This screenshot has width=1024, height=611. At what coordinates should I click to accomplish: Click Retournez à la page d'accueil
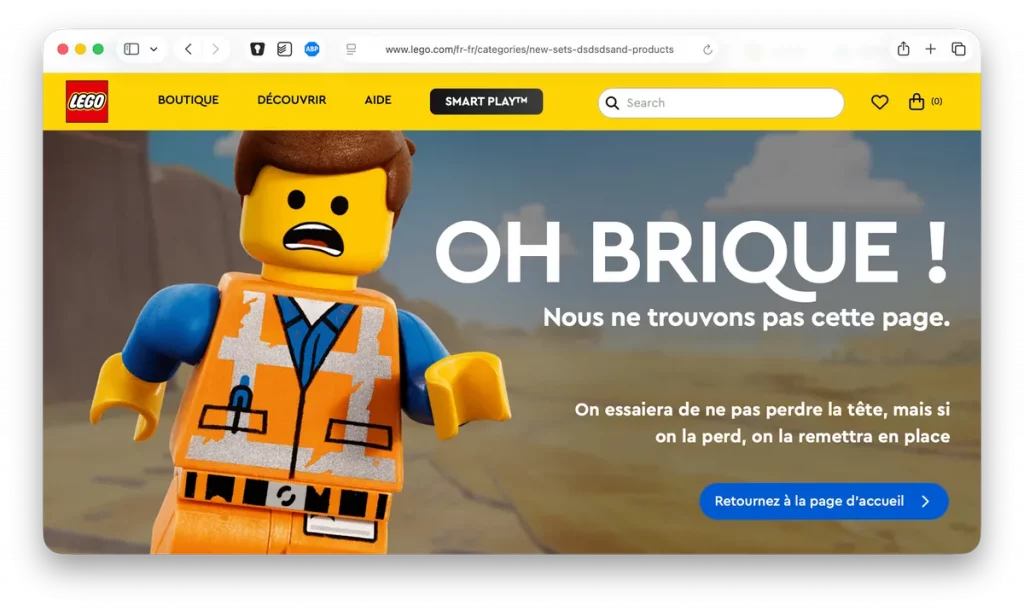click(x=824, y=501)
